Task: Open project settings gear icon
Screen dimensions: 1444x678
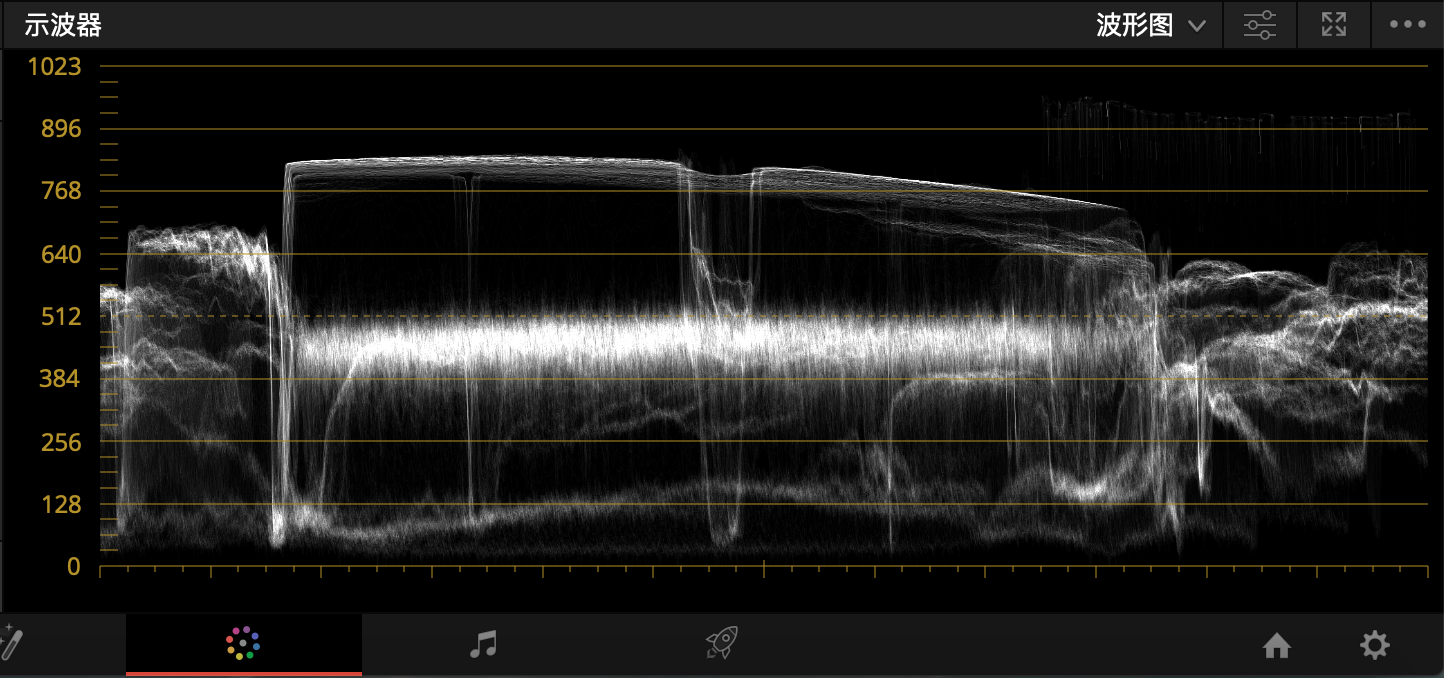Action: tap(1375, 646)
